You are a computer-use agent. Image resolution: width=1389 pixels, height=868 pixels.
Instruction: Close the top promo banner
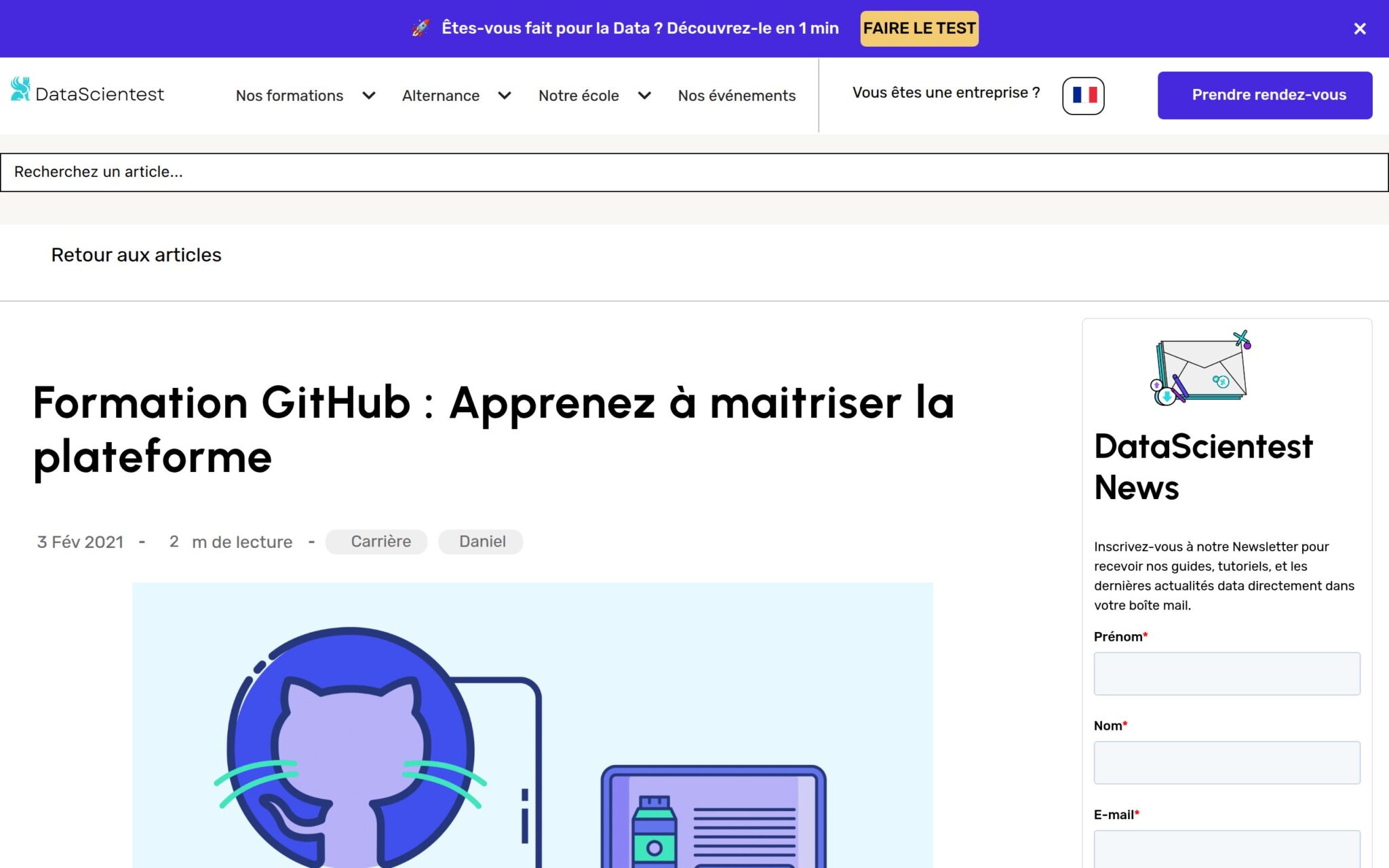coord(1359,28)
